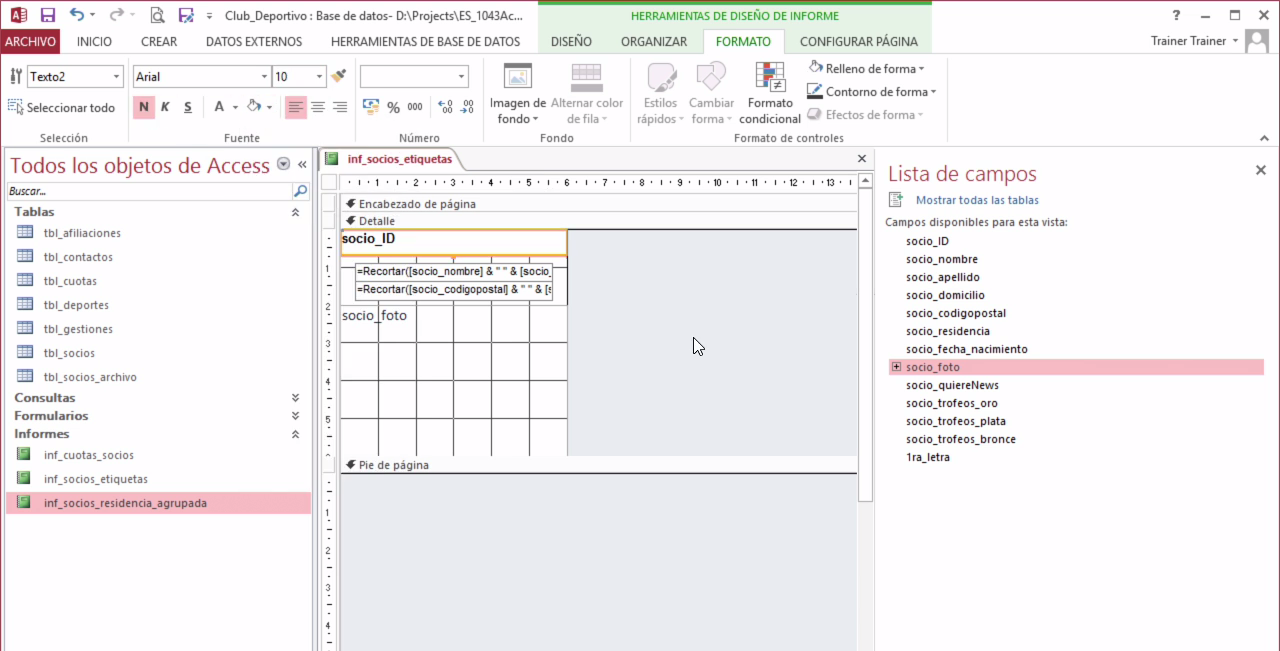Click the Seleccionar todo button
Image resolution: width=1280 pixels, height=651 pixels.
[63, 107]
